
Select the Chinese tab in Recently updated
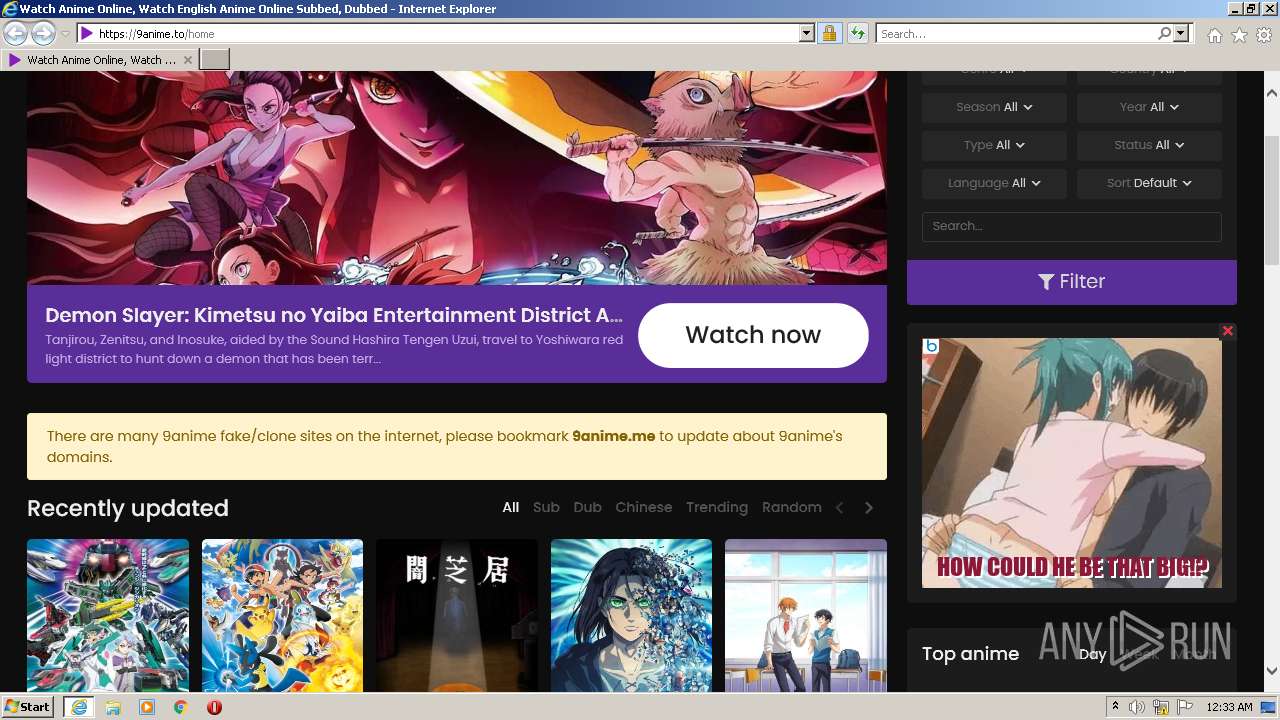[x=644, y=507]
